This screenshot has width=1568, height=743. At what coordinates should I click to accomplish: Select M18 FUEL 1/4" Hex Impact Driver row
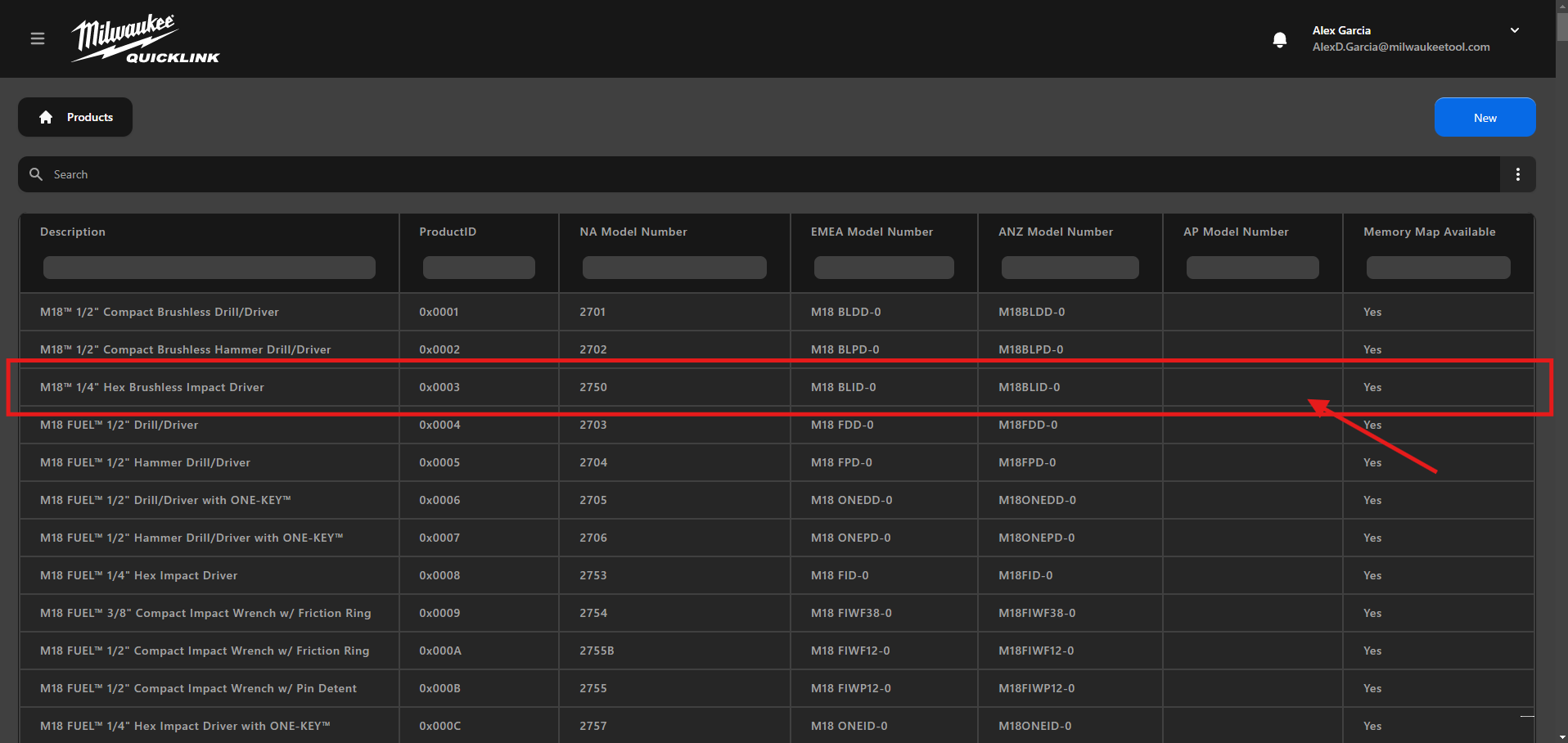[x=777, y=575]
